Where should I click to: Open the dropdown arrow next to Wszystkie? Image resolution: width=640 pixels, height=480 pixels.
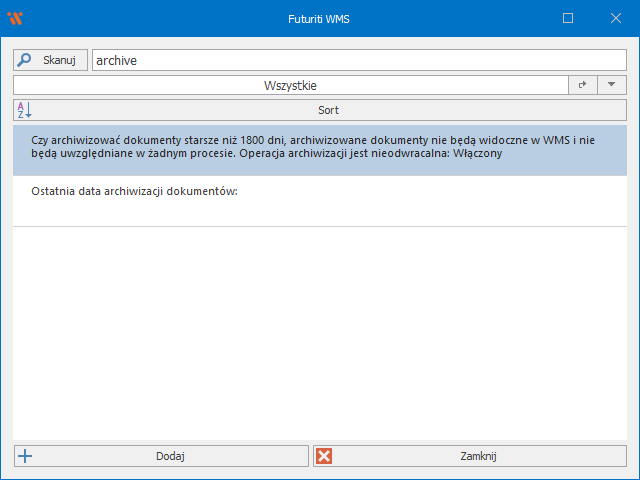(611, 86)
